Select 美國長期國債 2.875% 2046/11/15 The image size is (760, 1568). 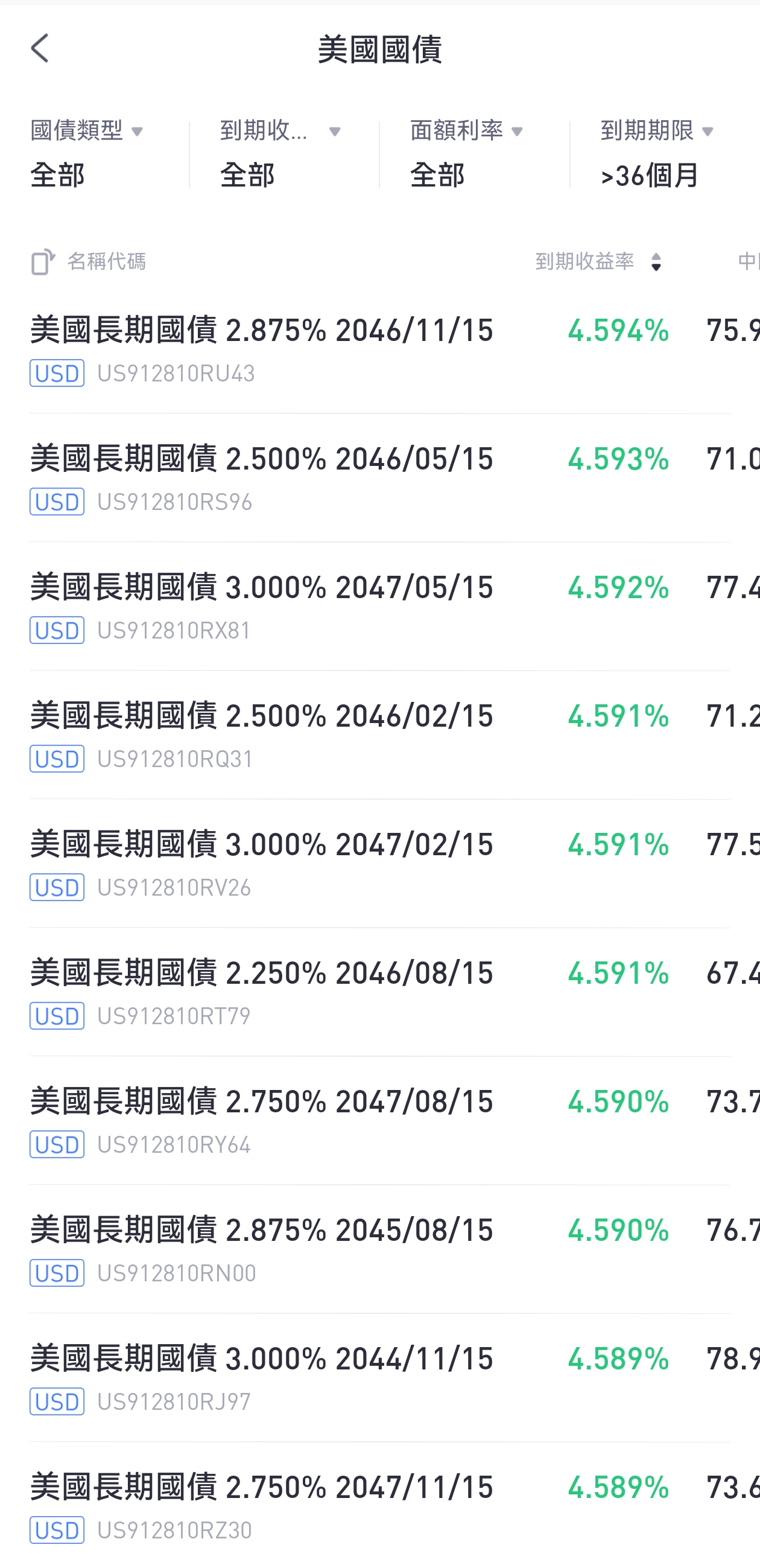pos(379,350)
